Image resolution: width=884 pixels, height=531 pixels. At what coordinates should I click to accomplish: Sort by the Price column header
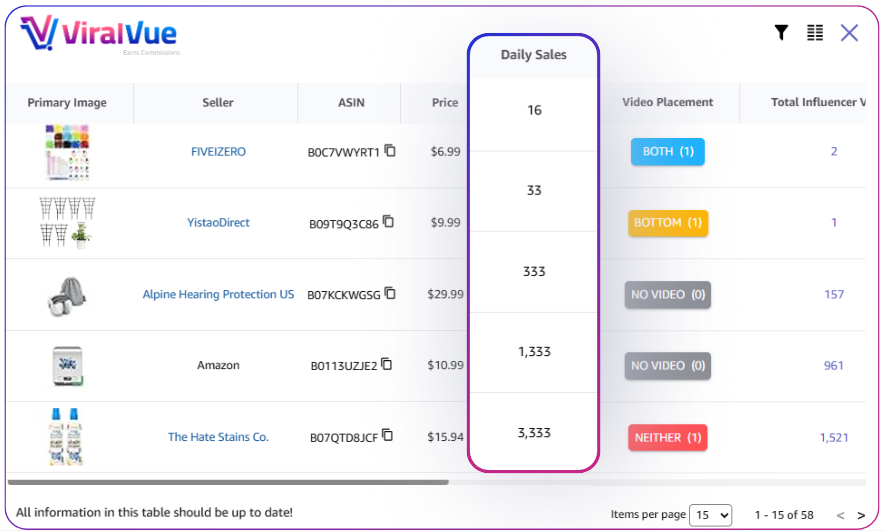tap(445, 103)
